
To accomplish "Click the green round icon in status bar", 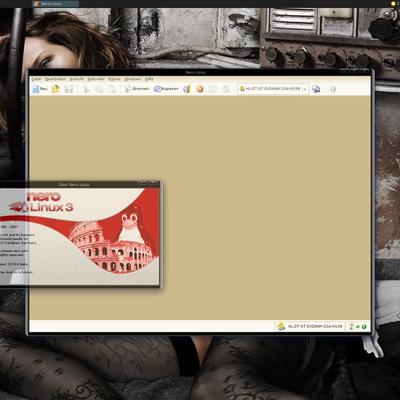I will tap(364, 327).
